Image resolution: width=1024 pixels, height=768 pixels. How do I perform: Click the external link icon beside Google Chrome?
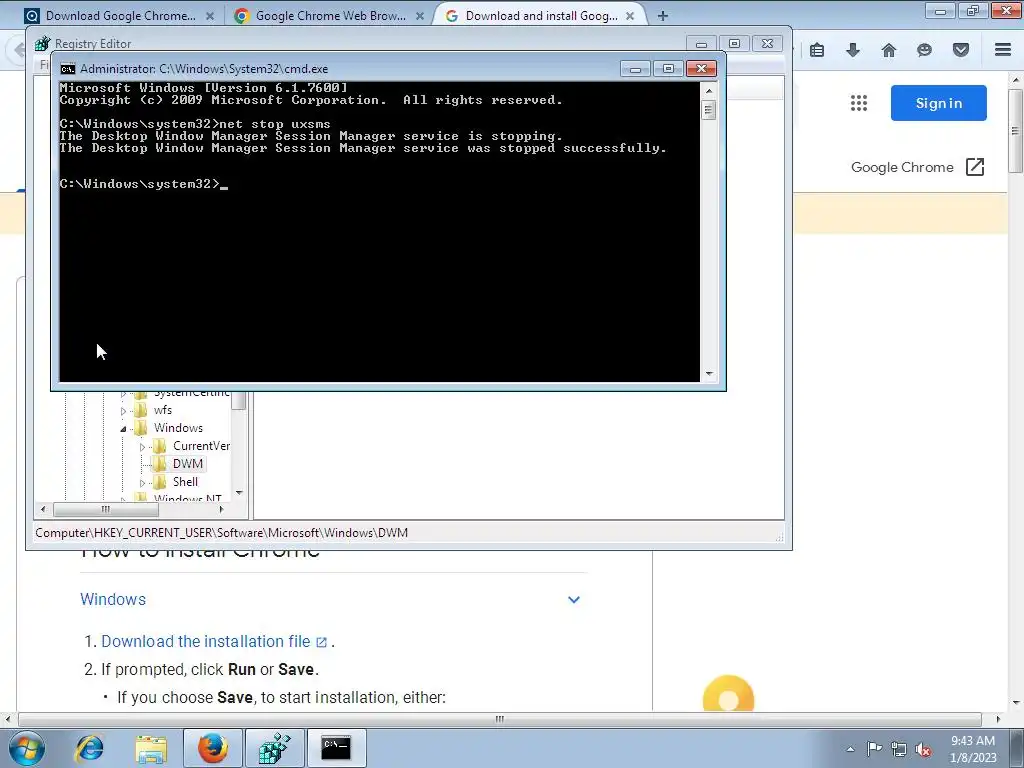[974, 167]
